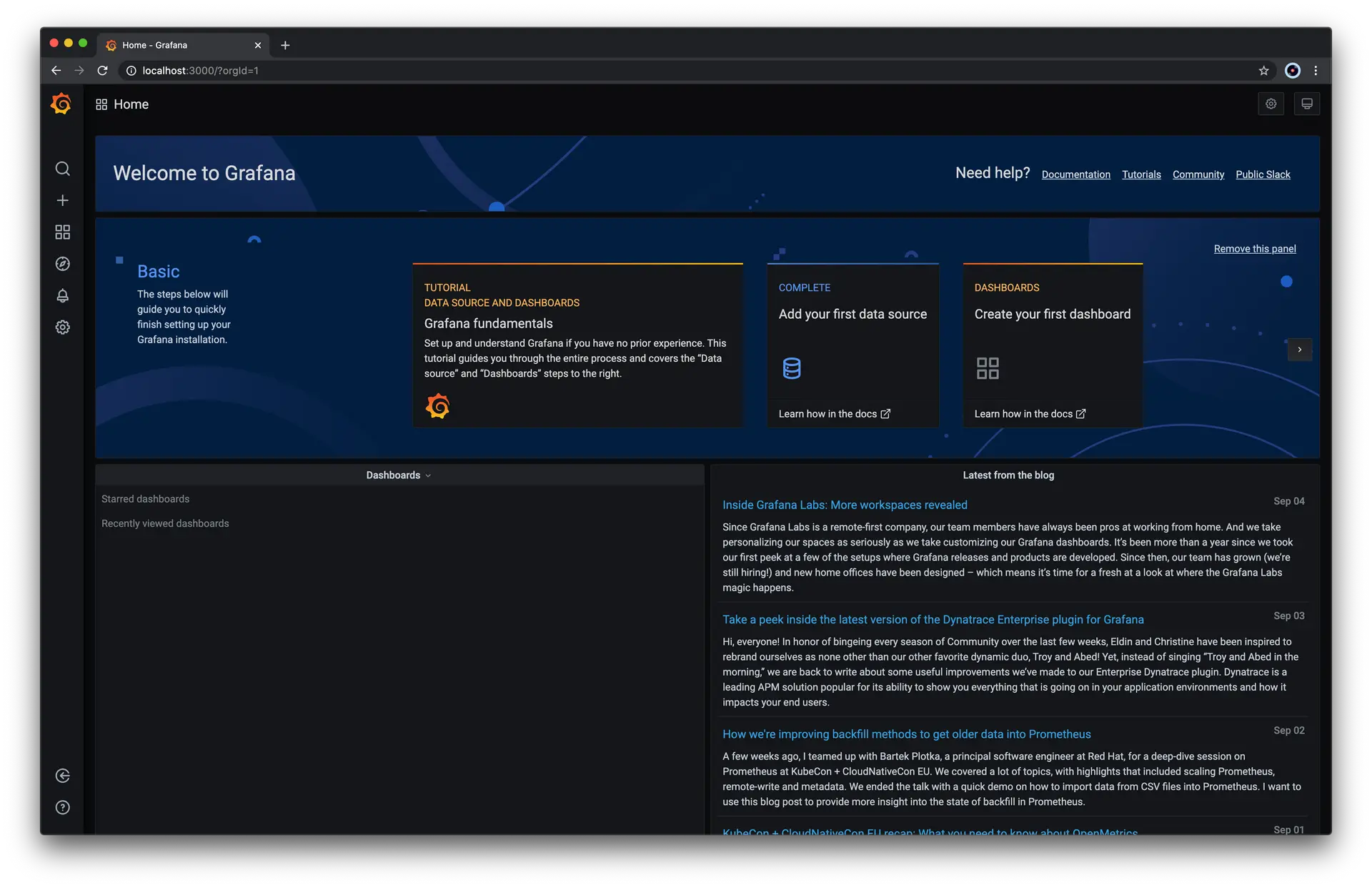Open the Inside Grafana Labs blog post
Viewport: 1372px width, 888px height.
pyautogui.click(x=845, y=505)
